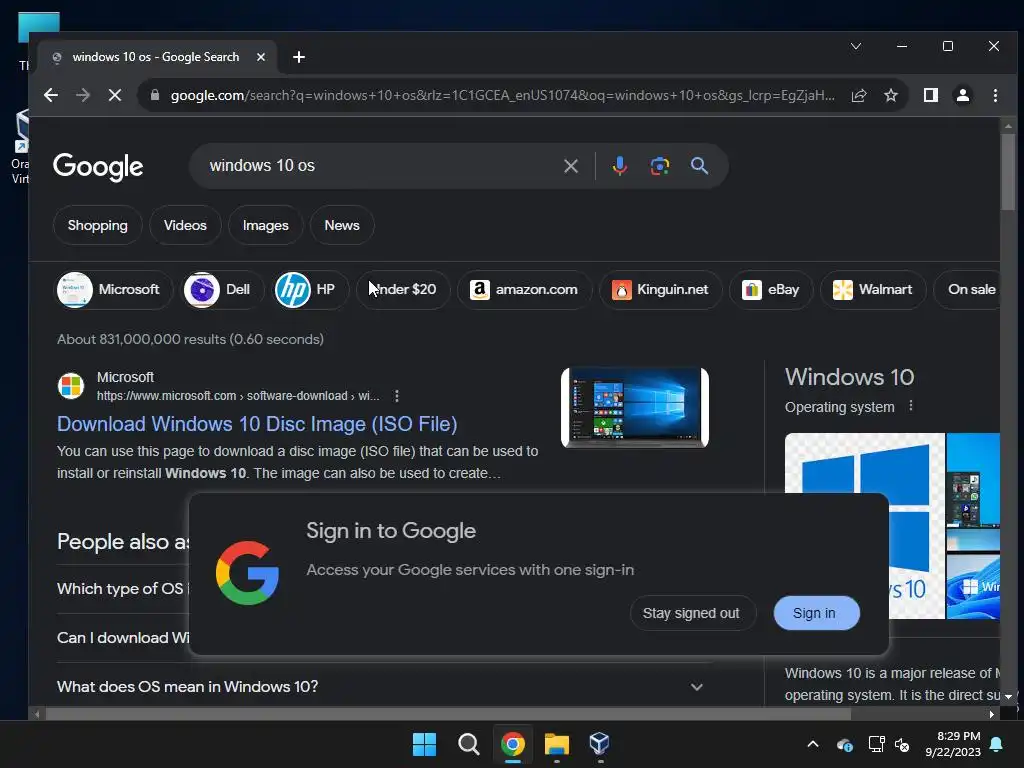Screen dimensions: 1024x768
Task: Open more options for Microsoft result
Action: [396, 396]
